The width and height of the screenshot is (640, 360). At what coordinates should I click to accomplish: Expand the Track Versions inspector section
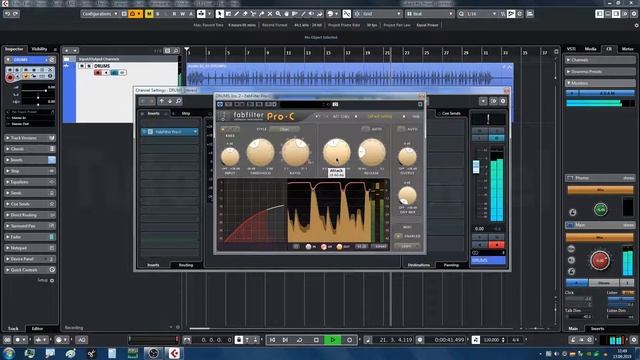click(x=29, y=138)
